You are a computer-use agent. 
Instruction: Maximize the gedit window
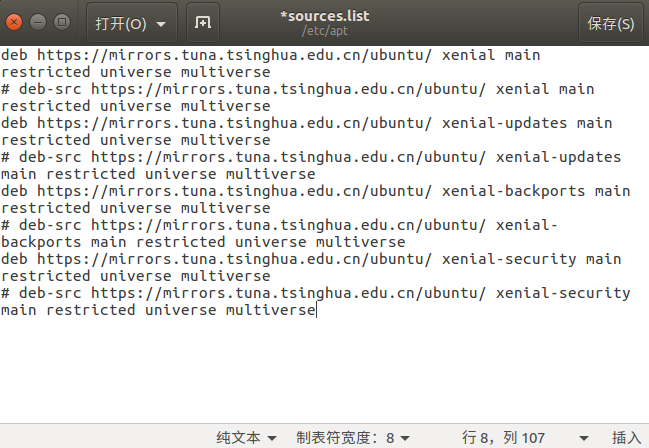point(62,22)
